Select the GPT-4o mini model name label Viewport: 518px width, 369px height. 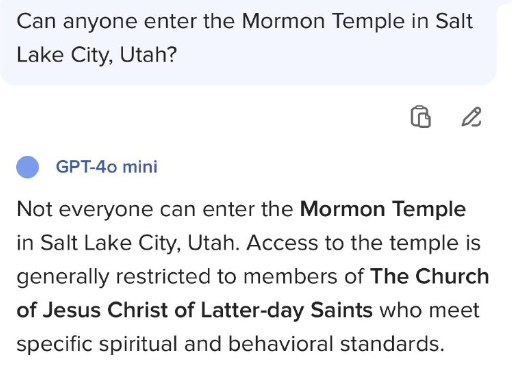coord(106,167)
